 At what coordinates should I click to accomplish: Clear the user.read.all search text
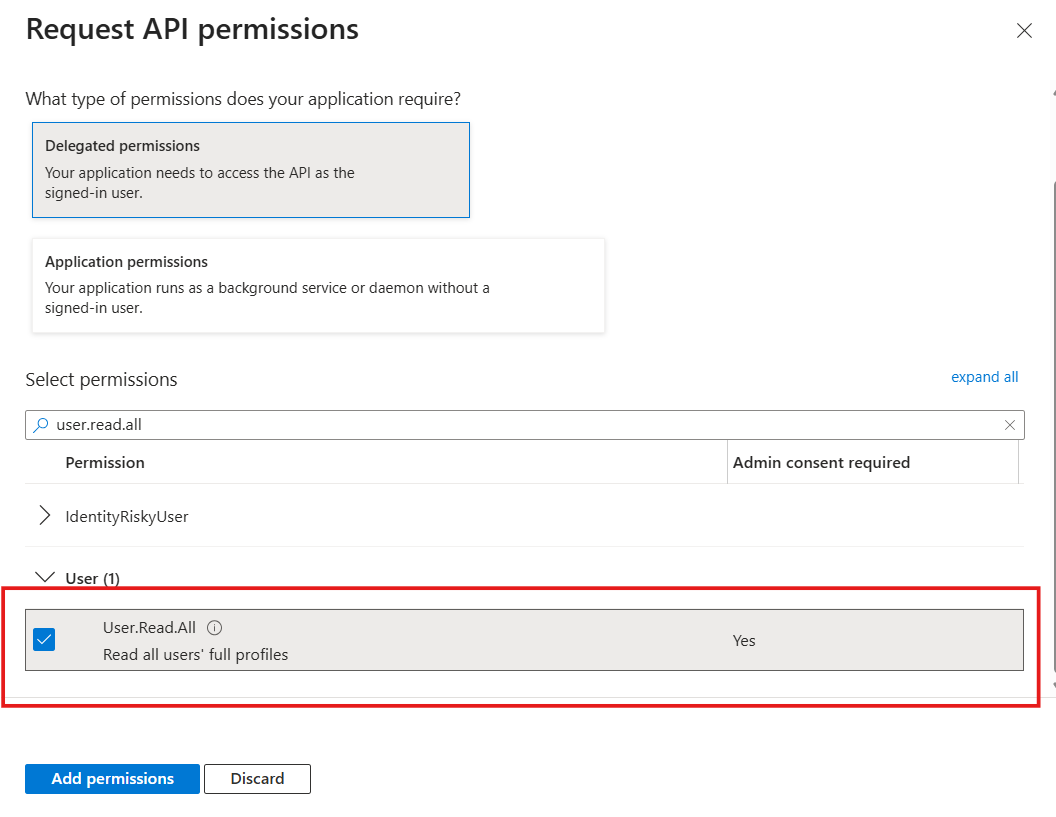point(1010,425)
